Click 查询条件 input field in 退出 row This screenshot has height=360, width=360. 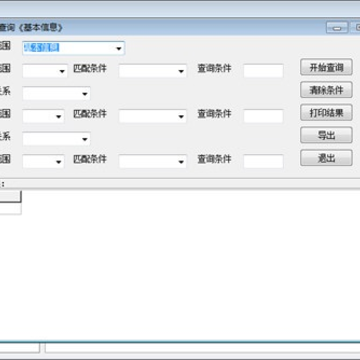[263, 161]
